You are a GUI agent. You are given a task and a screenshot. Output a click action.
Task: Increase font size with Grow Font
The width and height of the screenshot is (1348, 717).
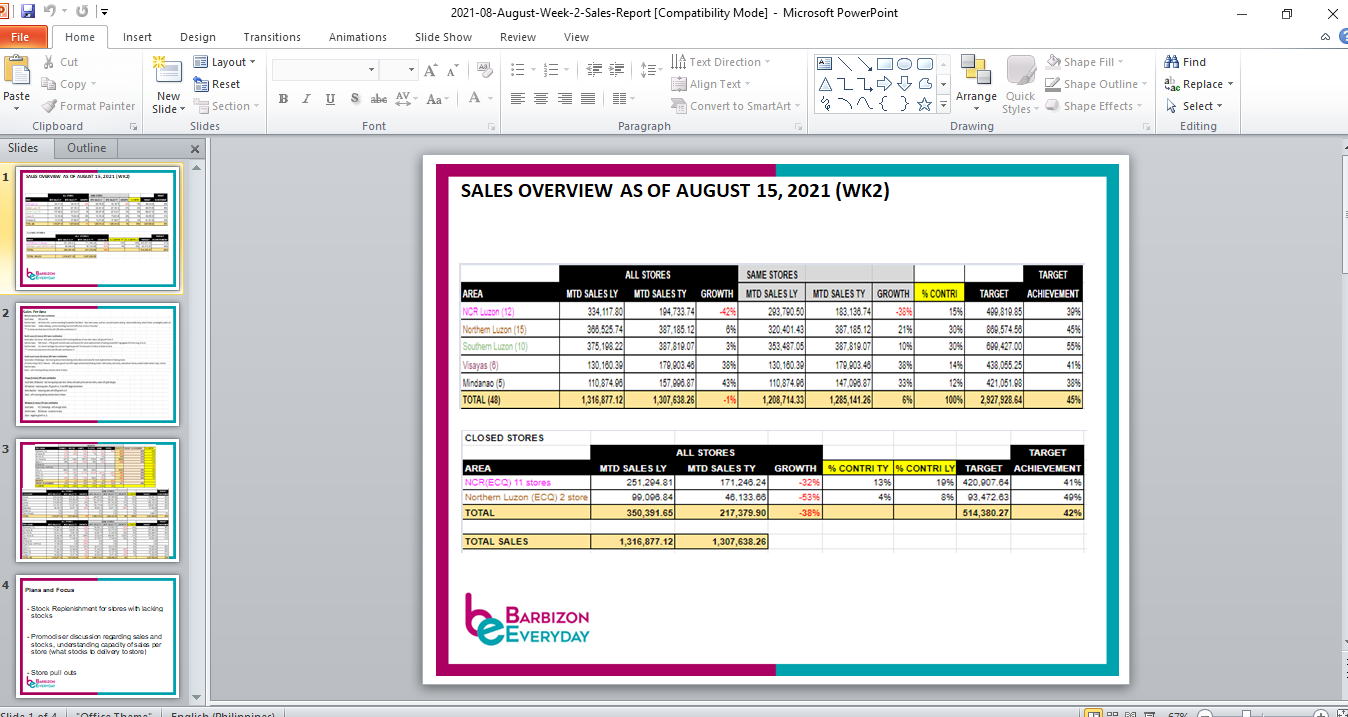click(431, 70)
